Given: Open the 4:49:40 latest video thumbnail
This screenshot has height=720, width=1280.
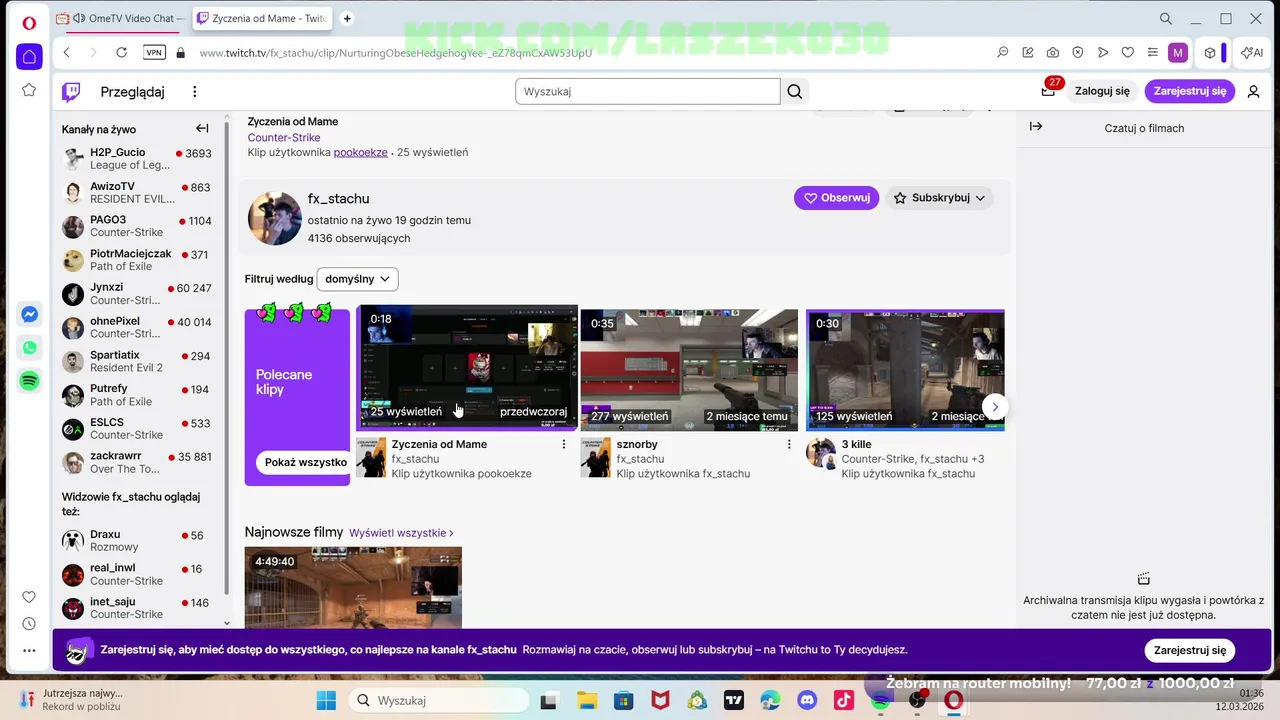Looking at the screenshot, I should click(353, 587).
